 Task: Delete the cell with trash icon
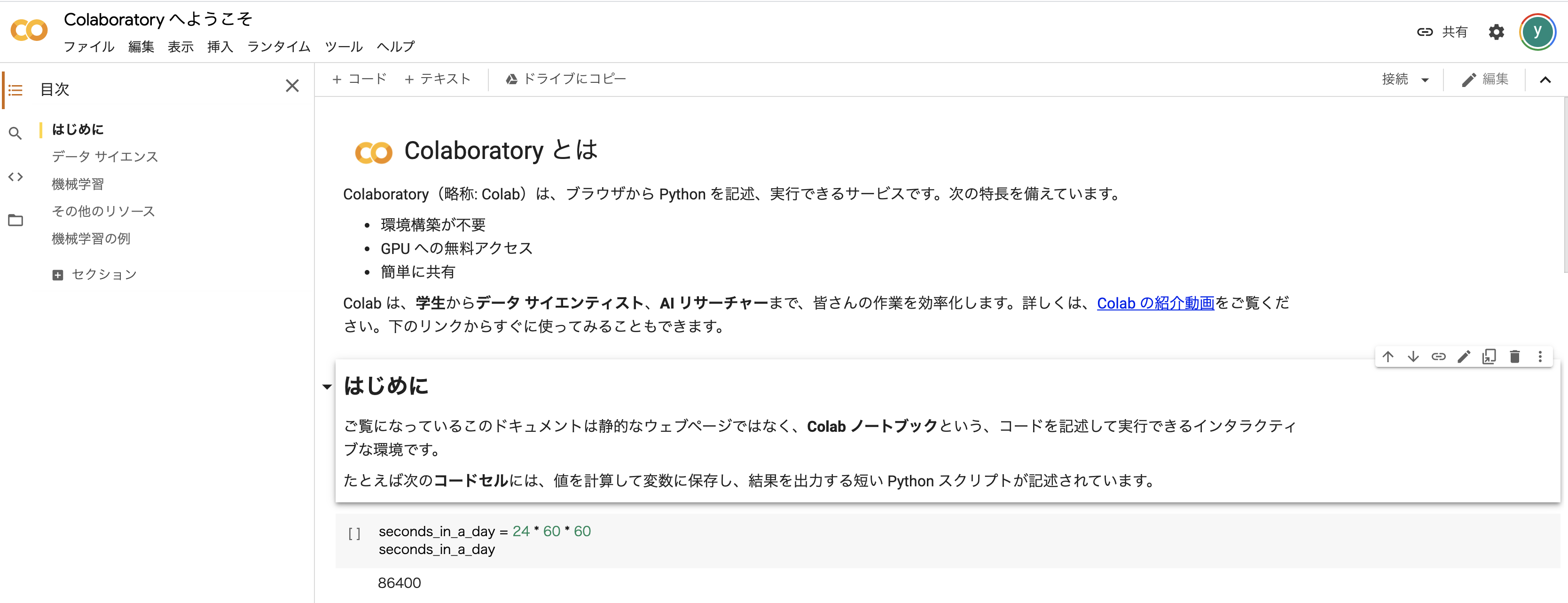click(x=1515, y=357)
